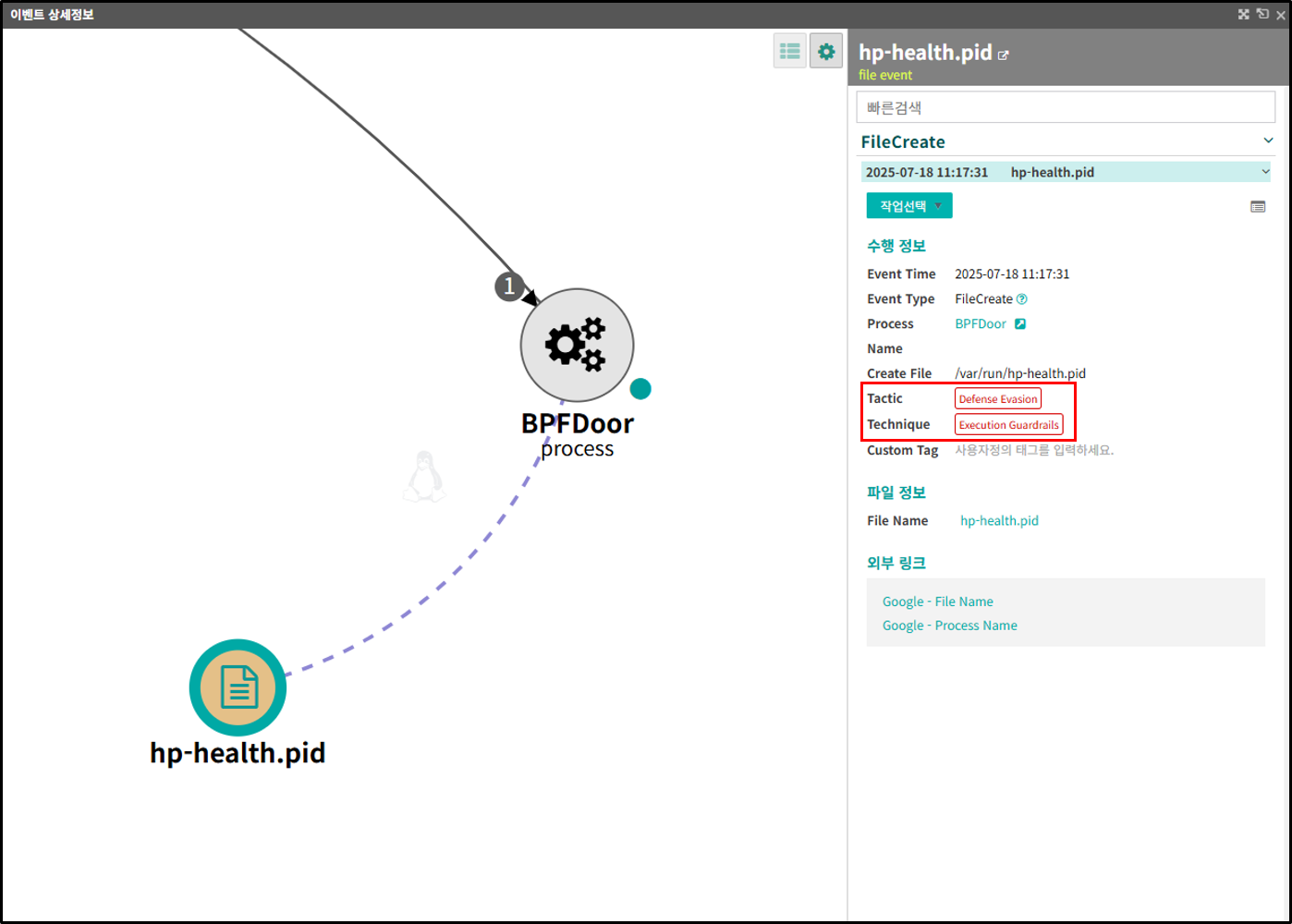Select the BPFDoor process node
1292x924 pixels.
pyautogui.click(x=578, y=346)
